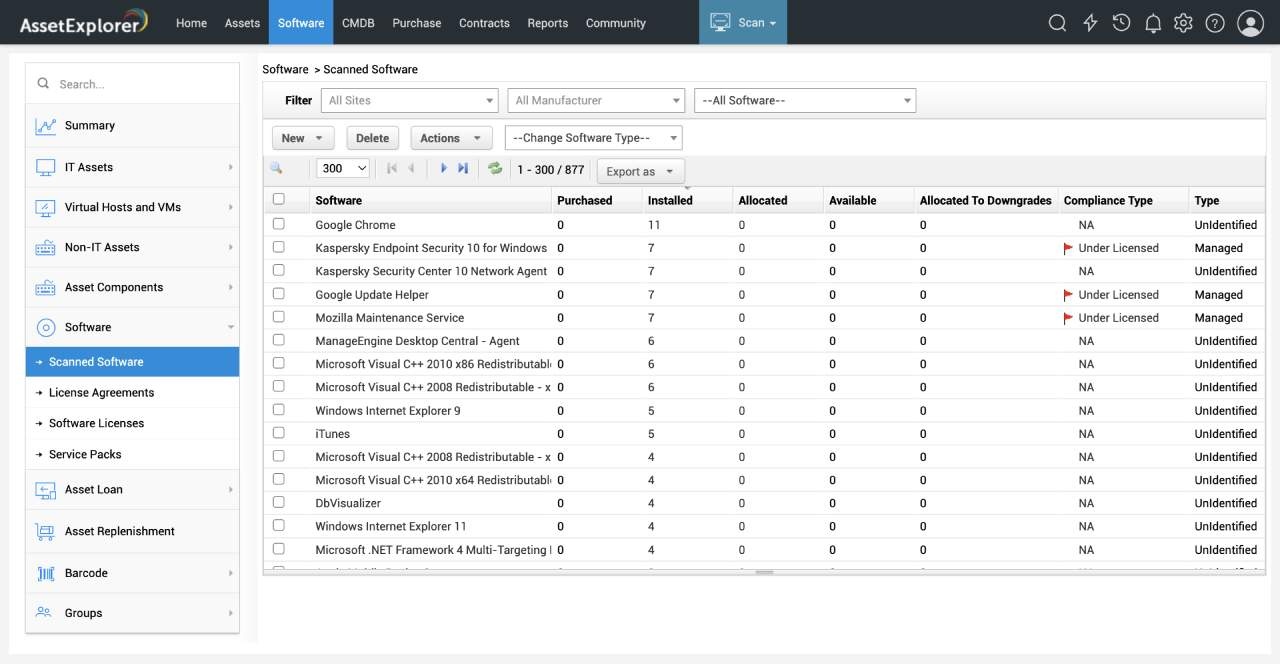Open Software Licenses in sidebar
This screenshot has width=1280, height=664.
point(132,423)
